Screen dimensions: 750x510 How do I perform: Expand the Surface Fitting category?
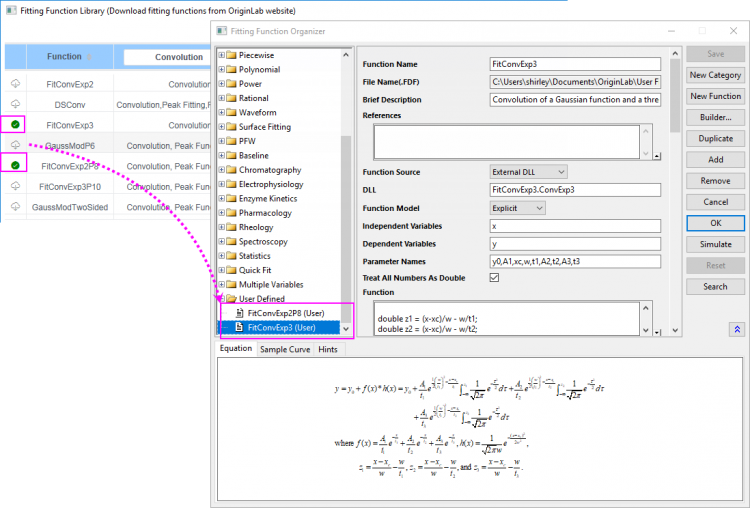221,127
